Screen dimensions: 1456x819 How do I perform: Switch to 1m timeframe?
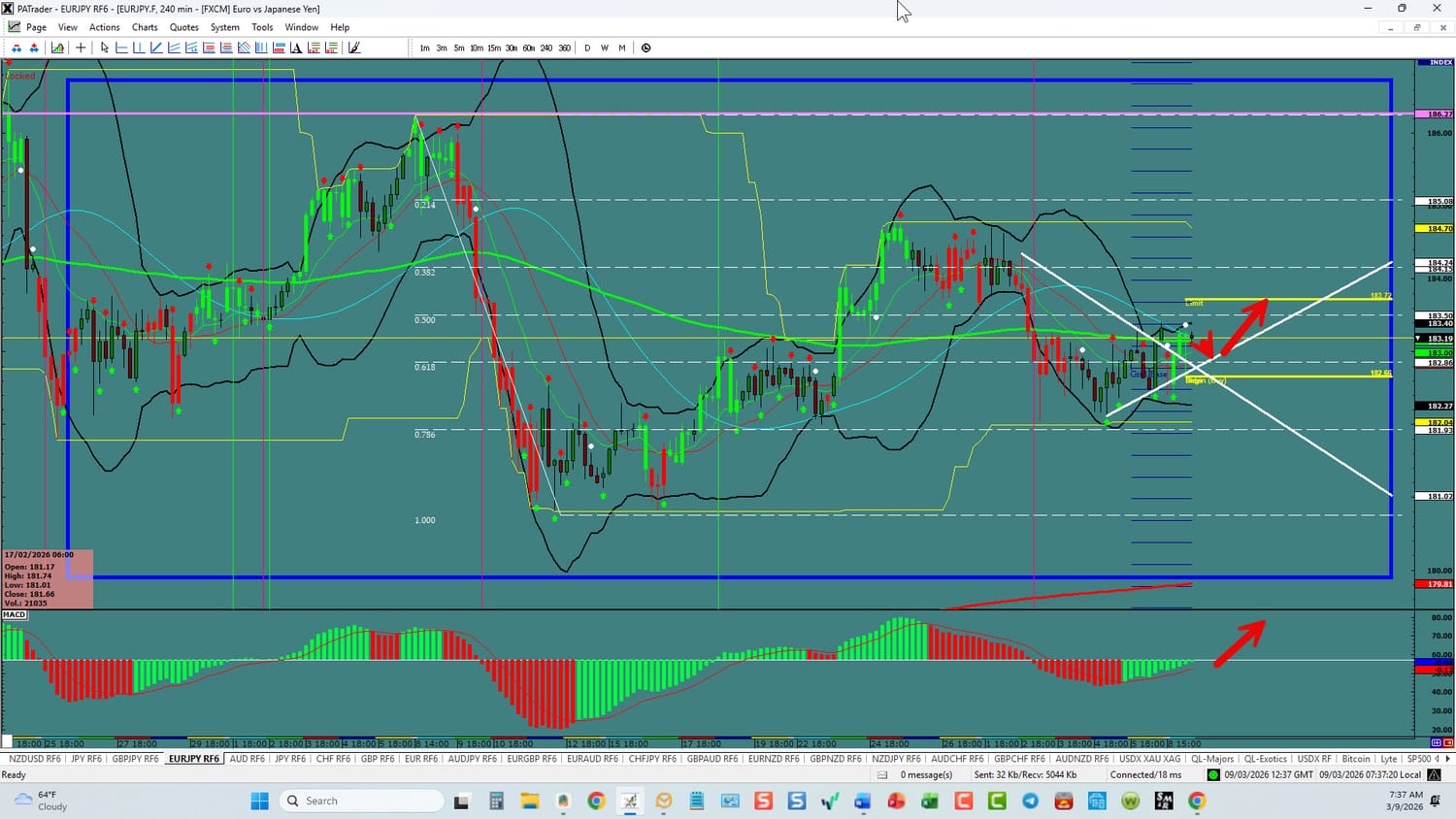[x=424, y=48]
